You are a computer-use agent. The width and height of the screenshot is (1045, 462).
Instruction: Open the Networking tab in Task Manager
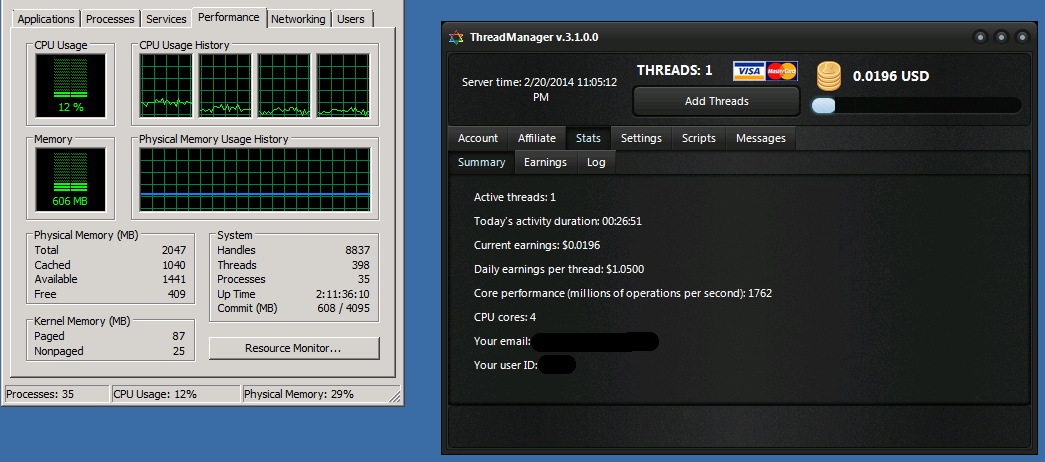point(298,19)
